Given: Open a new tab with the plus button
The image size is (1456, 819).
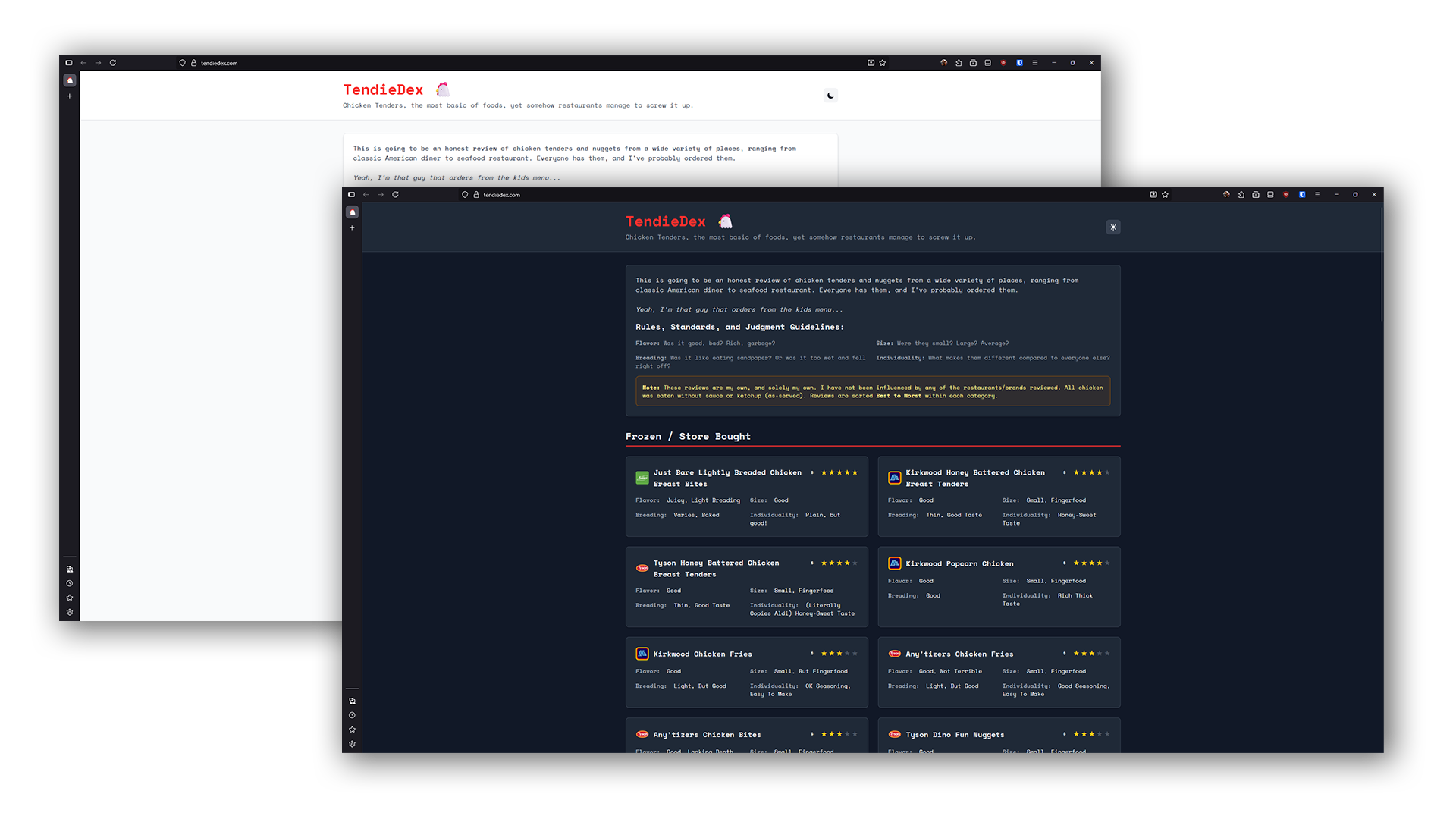Looking at the screenshot, I should (352, 227).
